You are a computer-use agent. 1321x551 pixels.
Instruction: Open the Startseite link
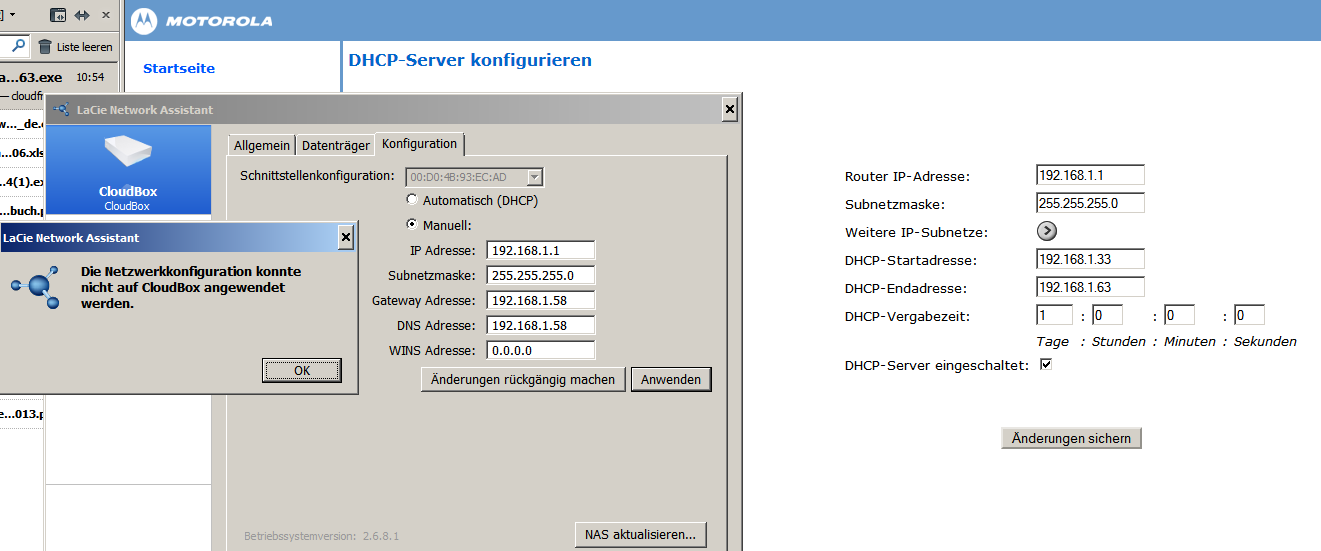pyautogui.click(x=179, y=68)
